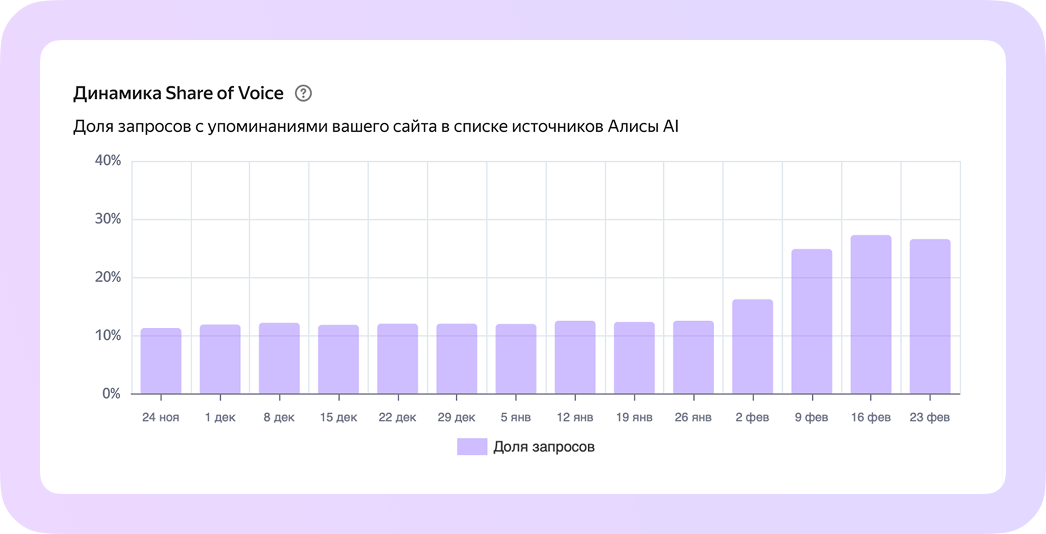1046x534 pixels.
Task: Select the 9 фев bar
Action: click(812, 321)
